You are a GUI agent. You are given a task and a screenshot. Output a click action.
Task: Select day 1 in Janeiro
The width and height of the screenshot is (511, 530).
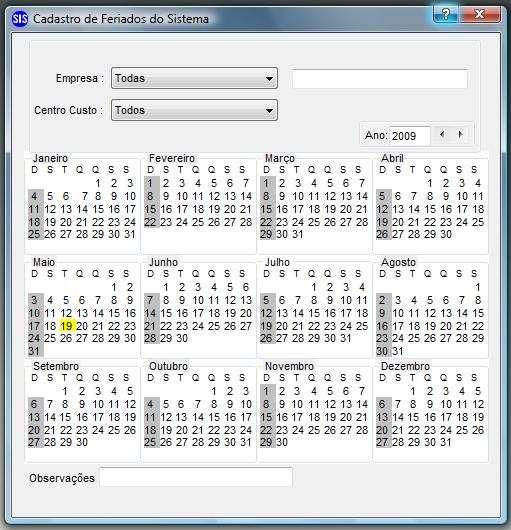pyautogui.click(x=98, y=183)
